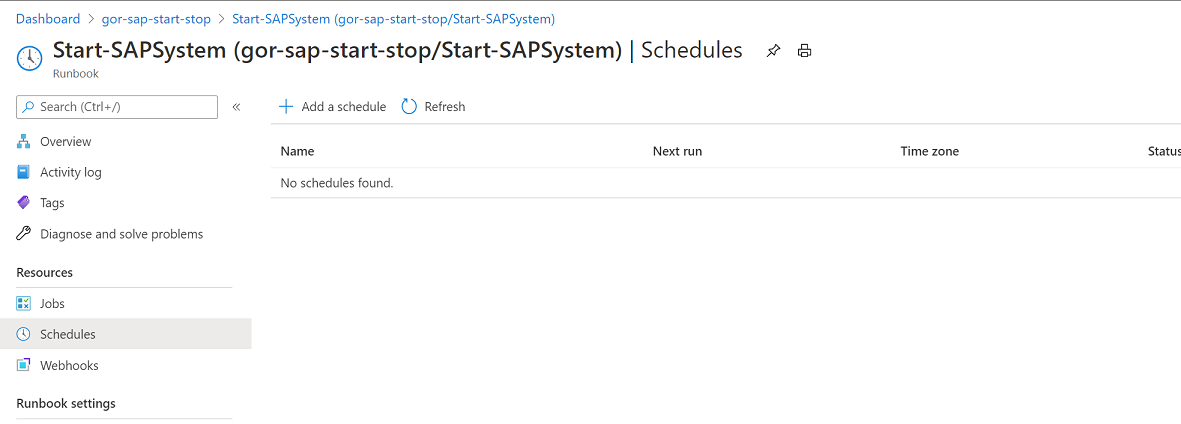Screen dimensions: 1181x424
Task: Click the purple Tags icon
Action: pyautogui.click(x=23, y=203)
